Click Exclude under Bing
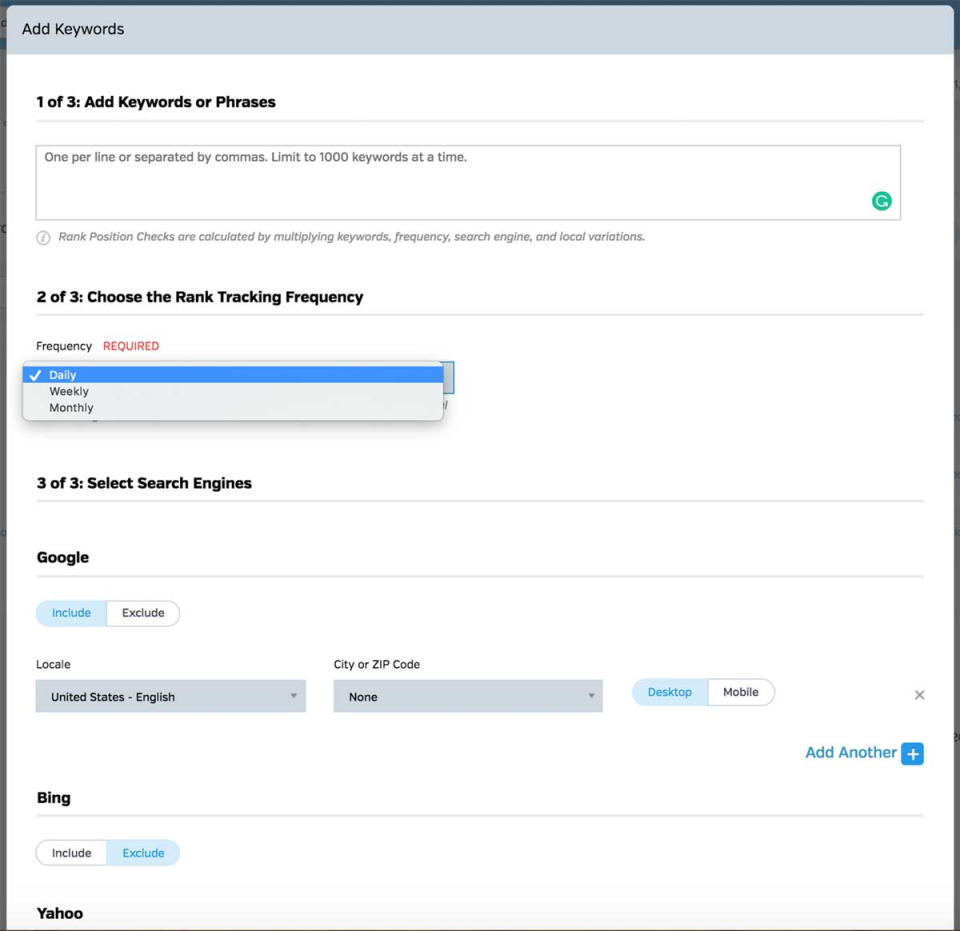The image size is (960, 931). tap(143, 853)
